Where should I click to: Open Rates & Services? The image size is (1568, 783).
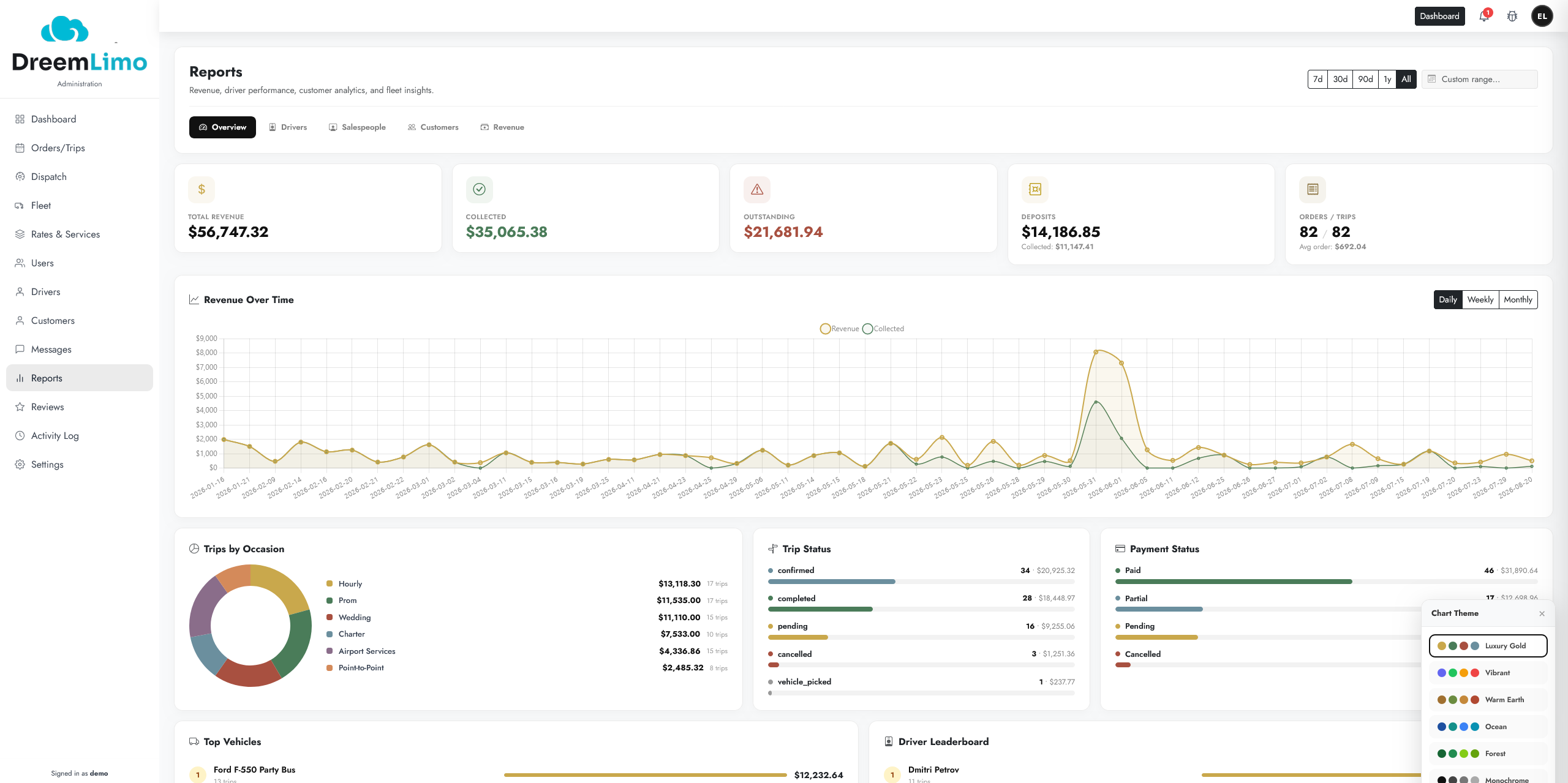coord(80,234)
